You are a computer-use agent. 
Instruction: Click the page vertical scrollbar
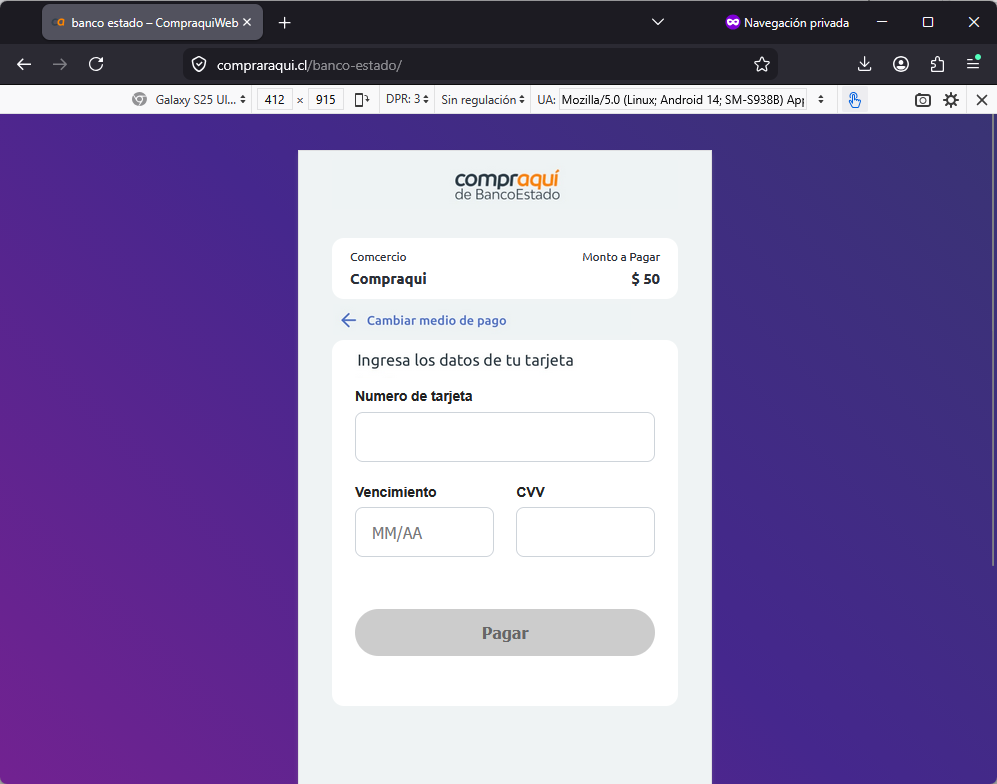coord(993,340)
